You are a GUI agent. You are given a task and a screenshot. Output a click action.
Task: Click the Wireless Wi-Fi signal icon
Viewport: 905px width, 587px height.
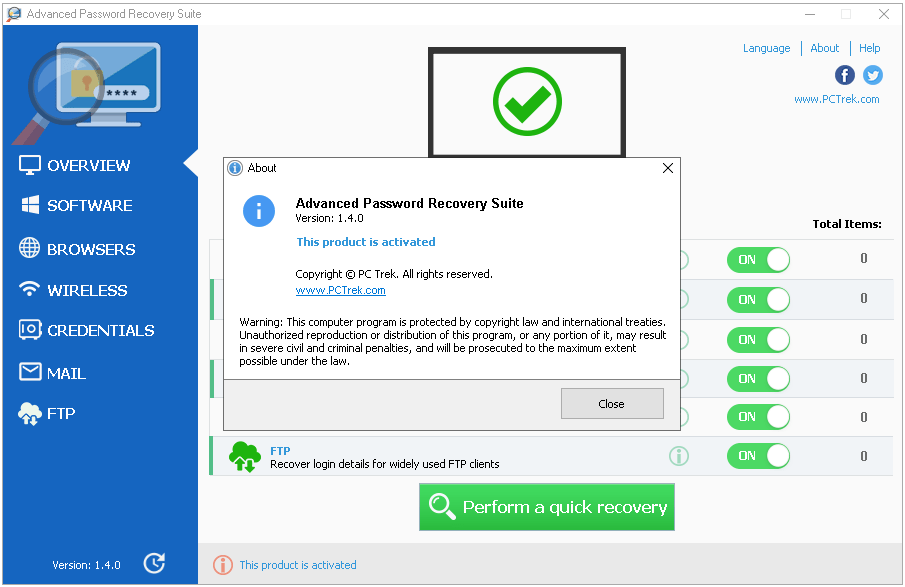point(29,289)
